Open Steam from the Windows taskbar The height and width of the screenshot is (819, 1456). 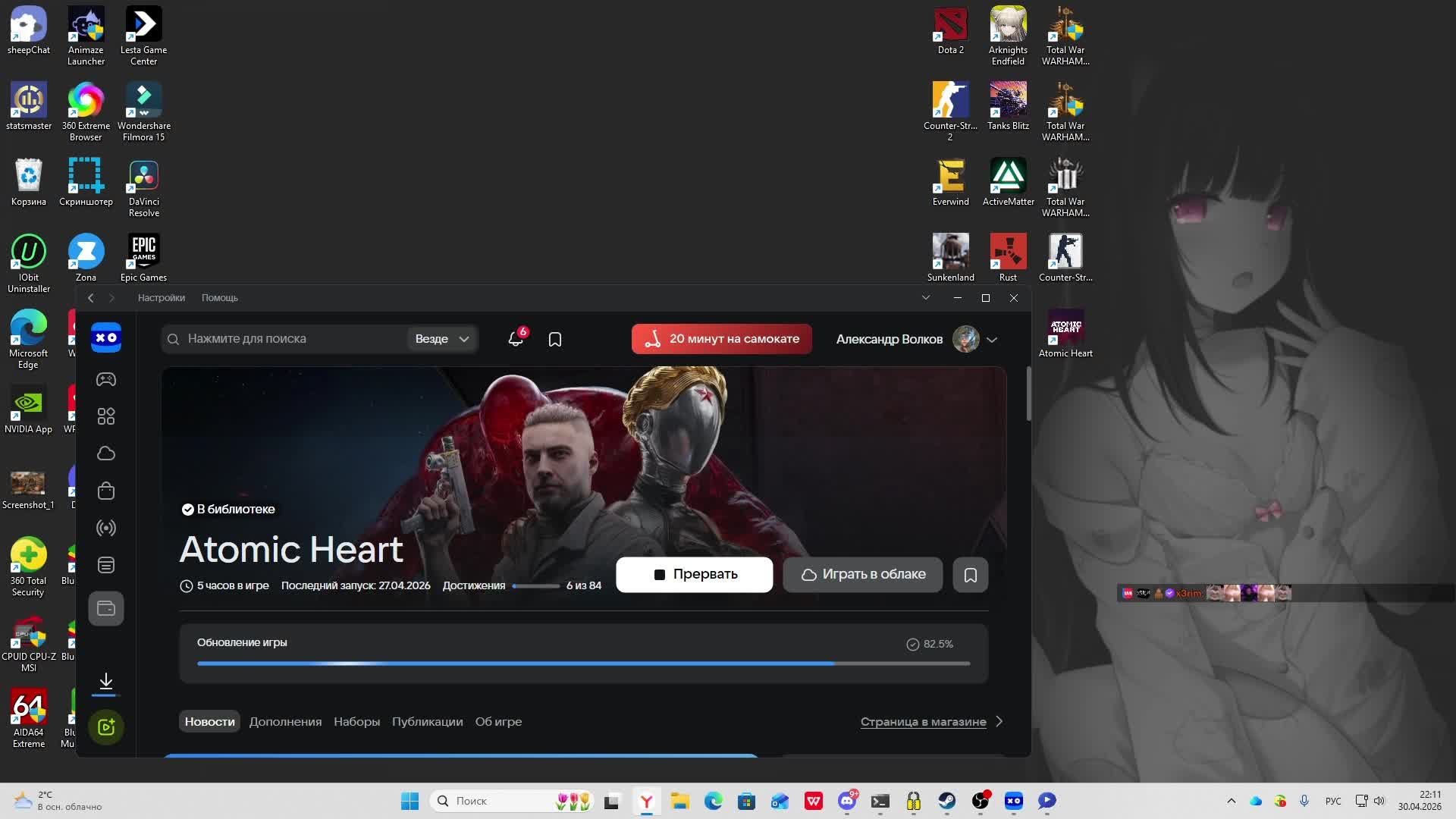(x=947, y=801)
